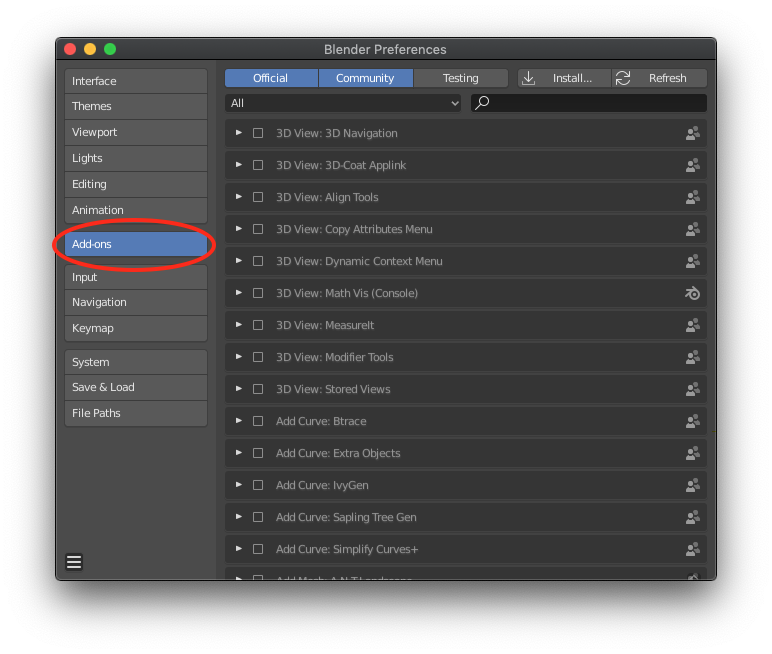Toggle the Official support filter
This screenshot has height=654, width=772.
click(271, 78)
